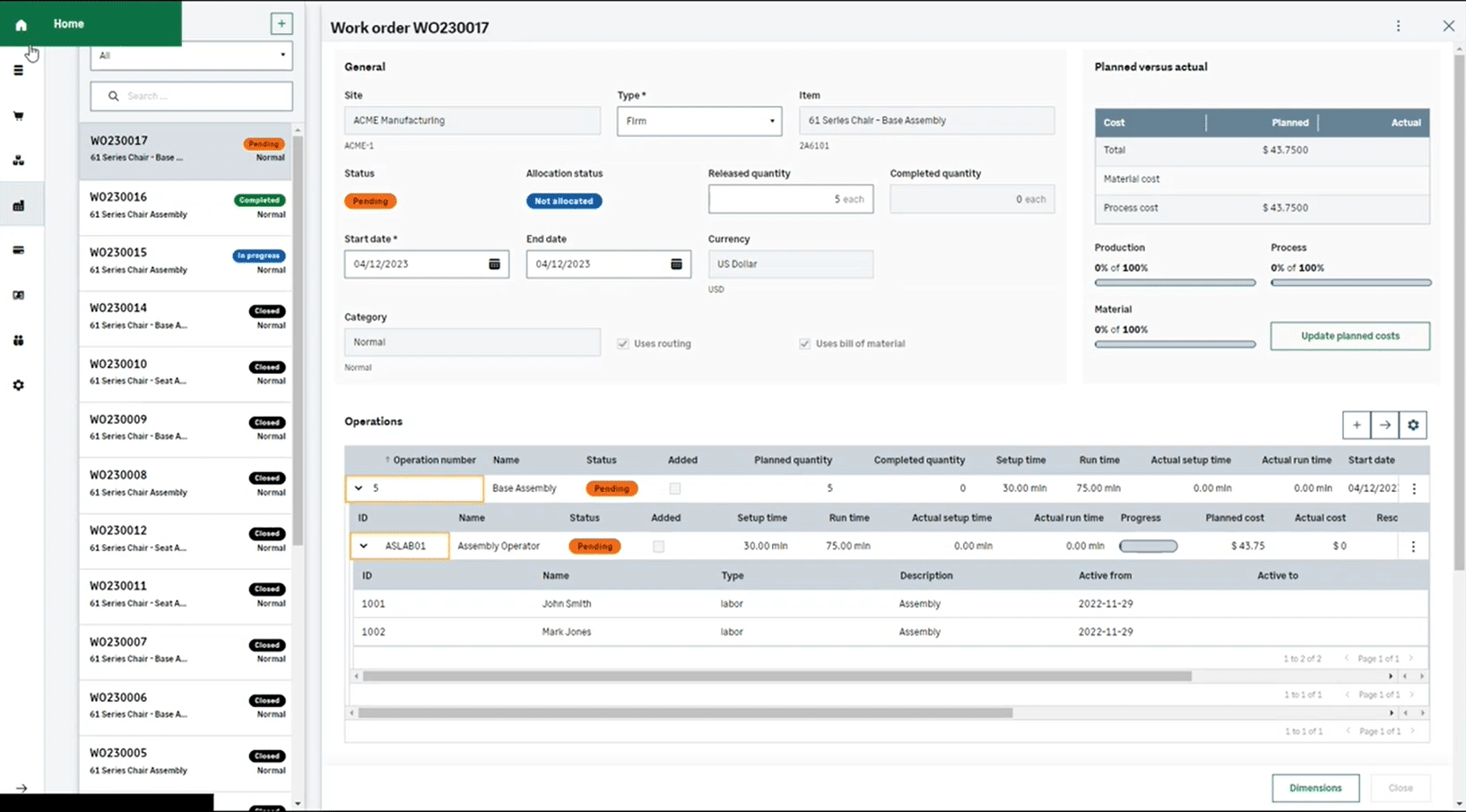Open the All filter dropdown
The height and width of the screenshot is (812, 1466).
[x=191, y=56]
